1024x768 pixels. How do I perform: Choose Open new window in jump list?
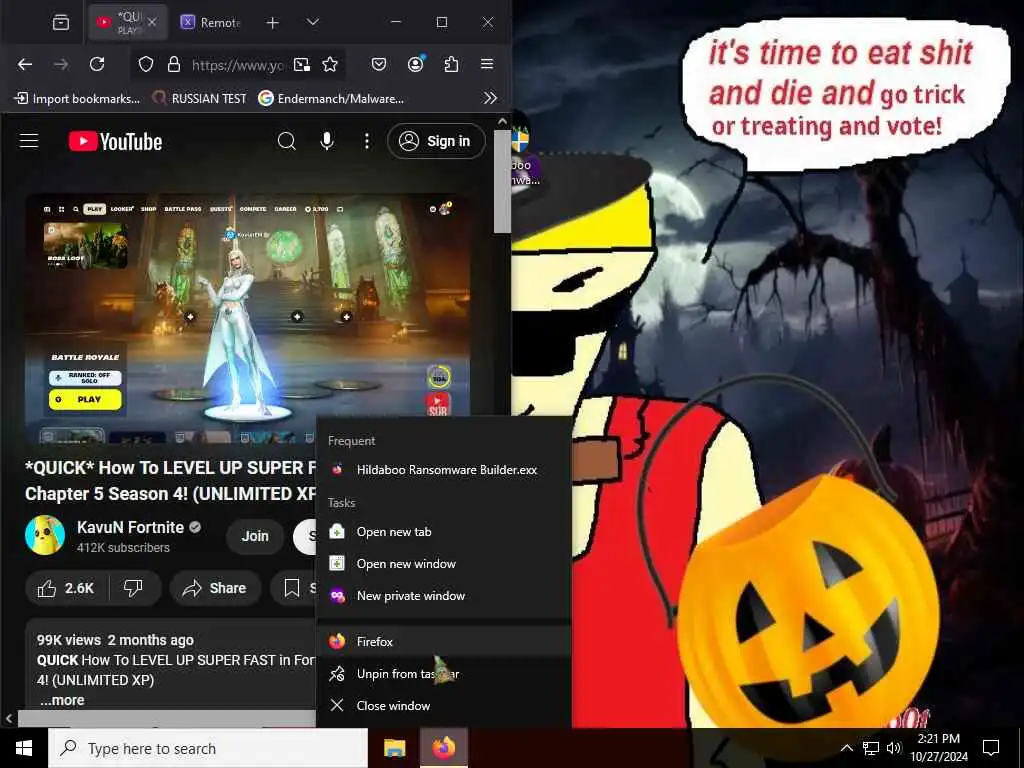coord(443,564)
